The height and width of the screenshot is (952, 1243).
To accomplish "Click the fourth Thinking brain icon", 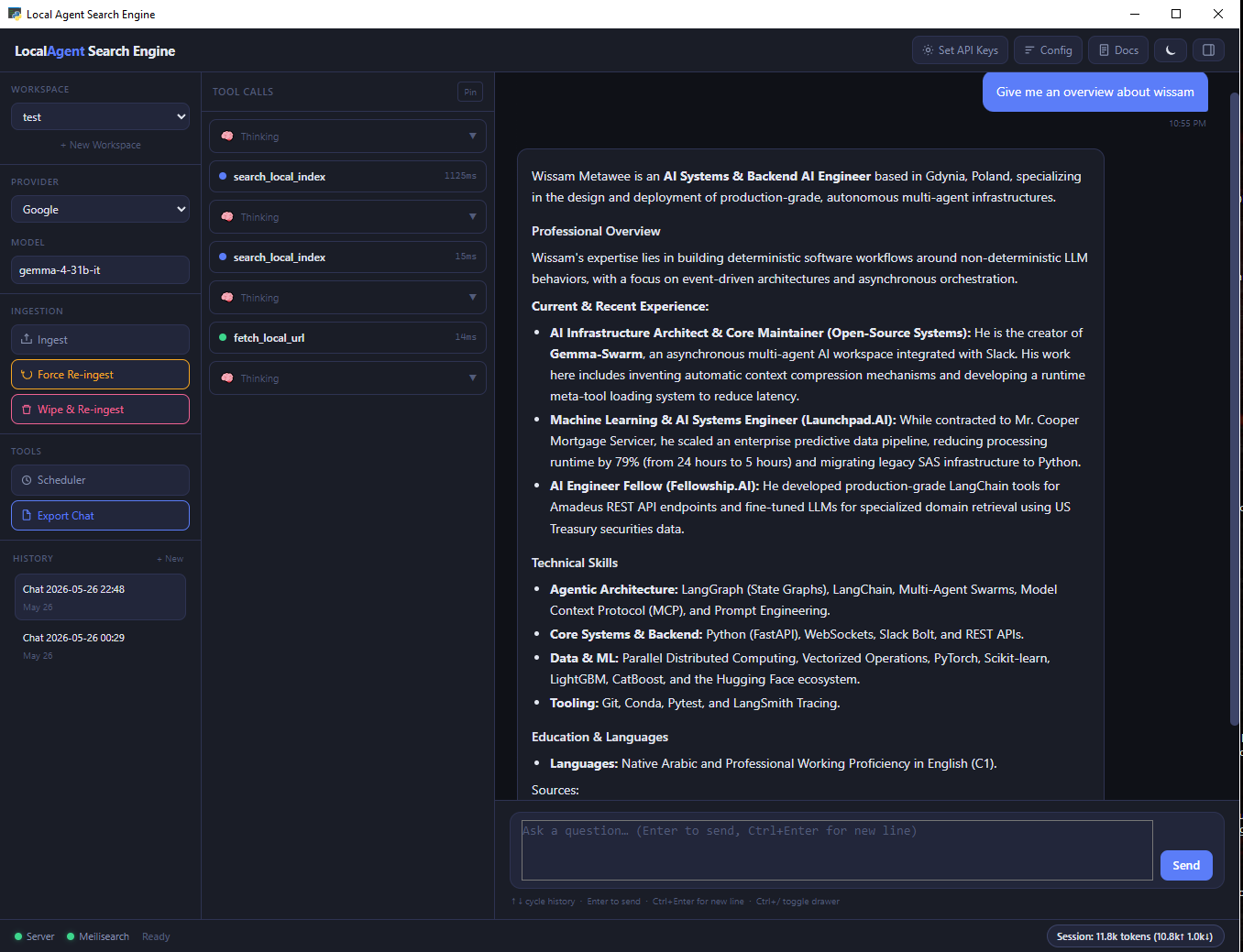I will (227, 378).
